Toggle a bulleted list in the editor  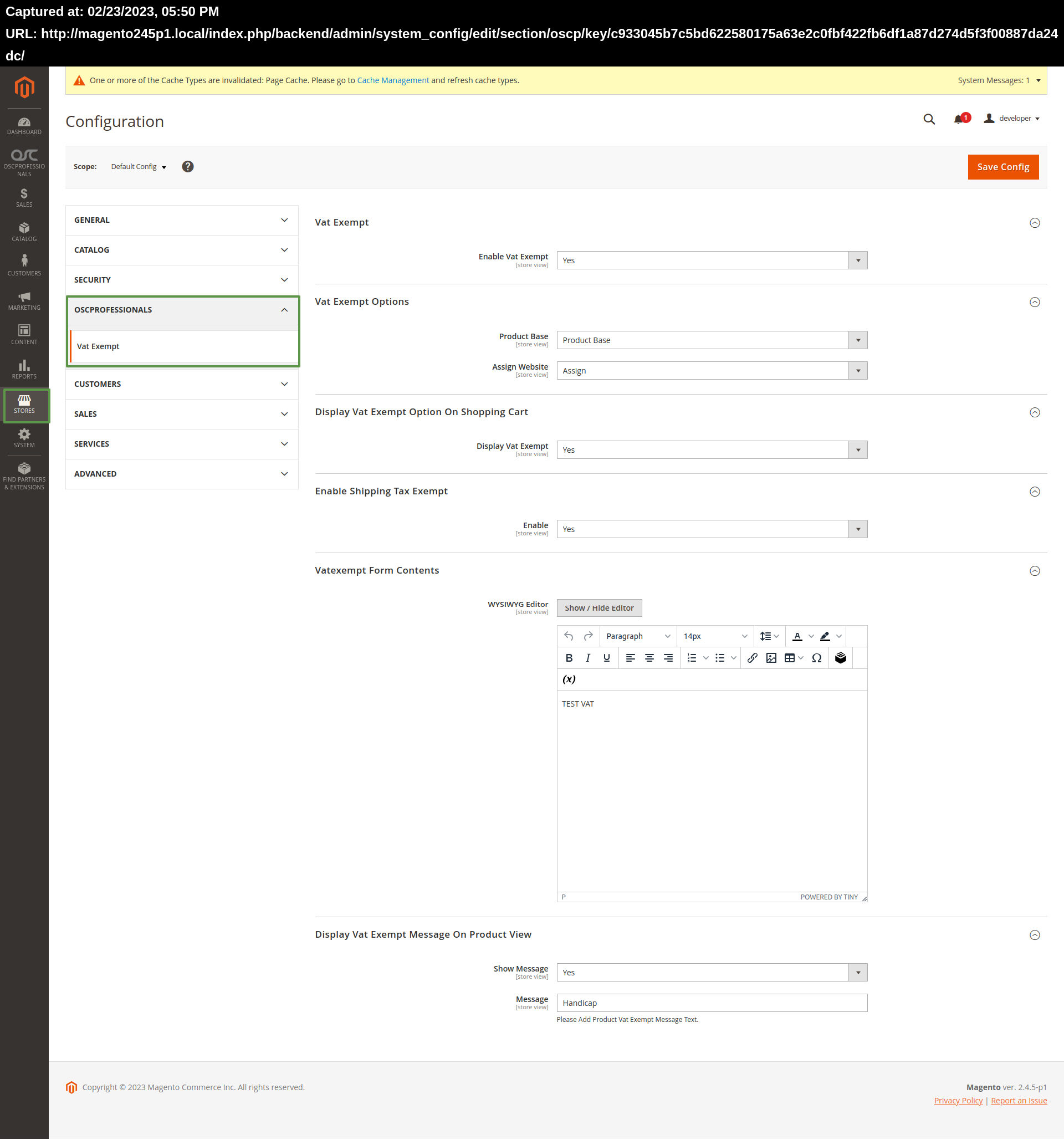(720, 658)
